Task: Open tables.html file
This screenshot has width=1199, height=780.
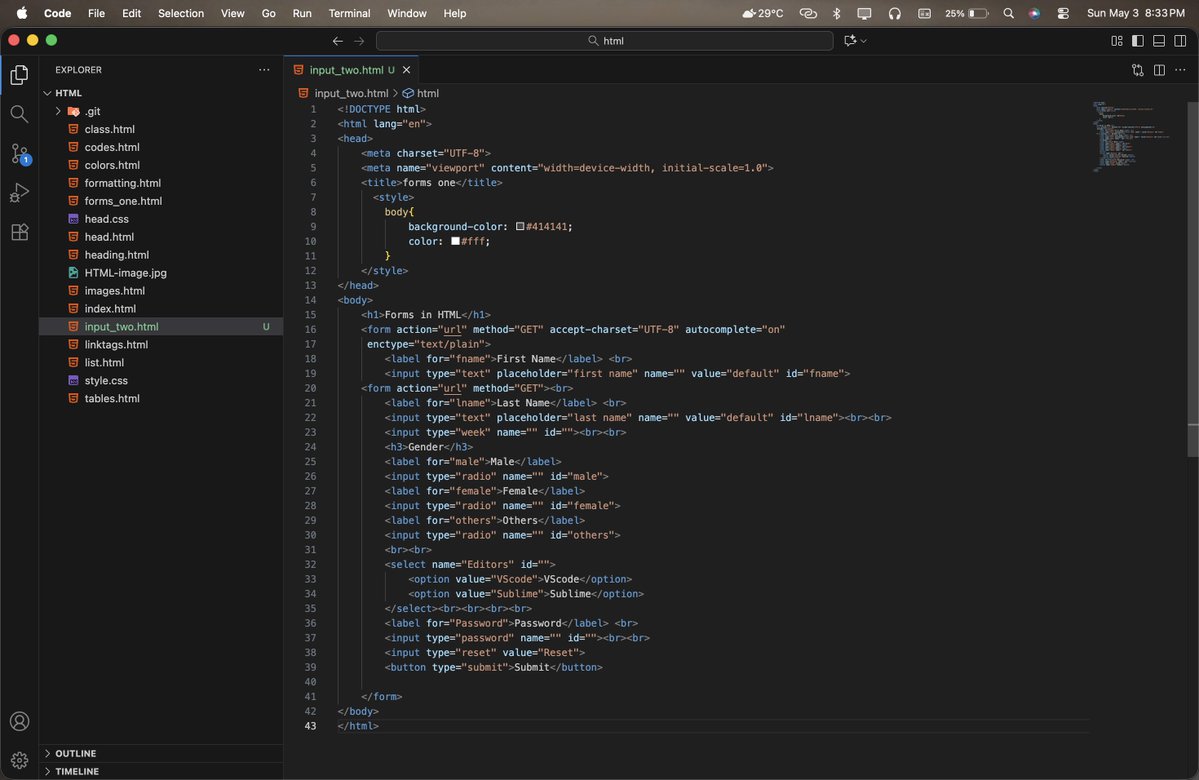Action: [x=112, y=398]
